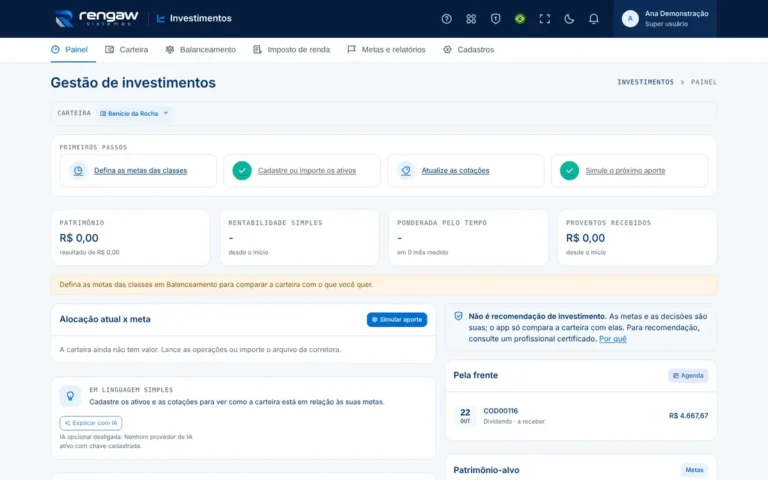Click the security shield icon in header
This screenshot has width=768, height=480.
click(x=495, y=19)
